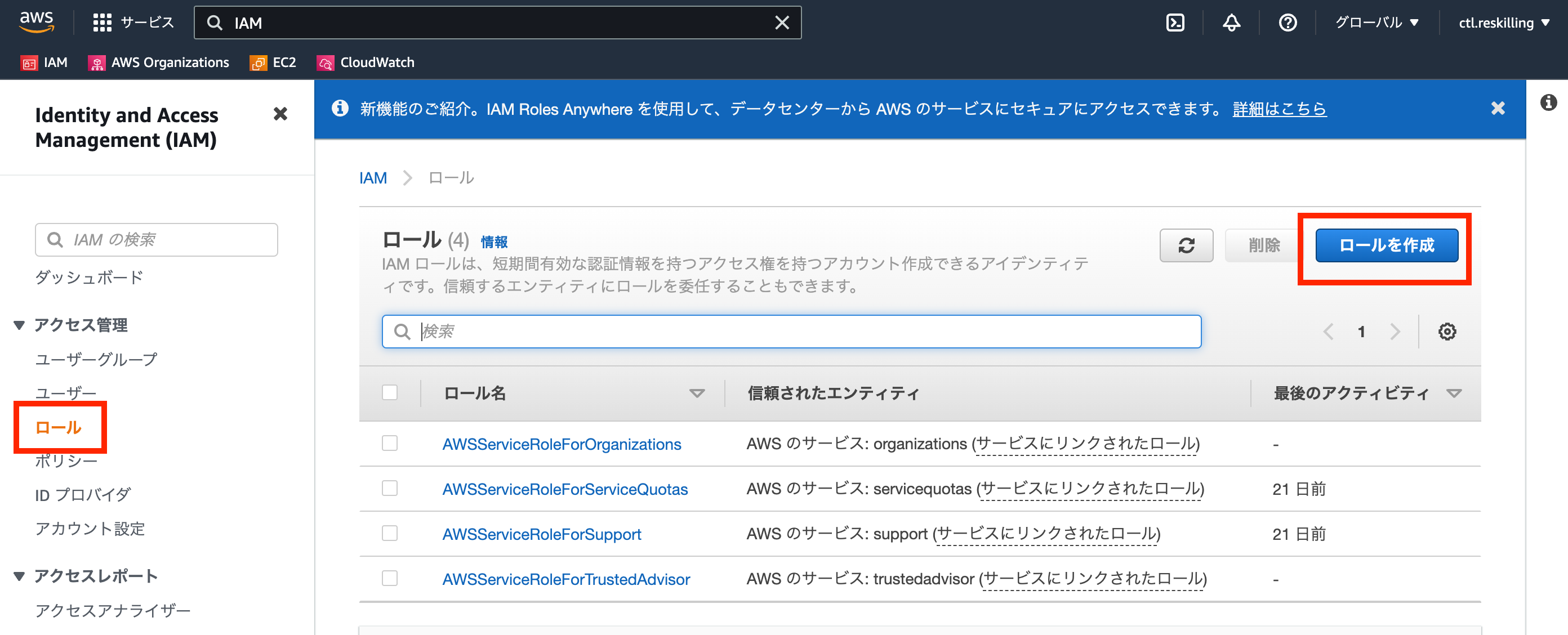This screenshot has width=1568, height=635.
Task: Open the グローバル region dropdown
Action: (x=1377, y=22)
